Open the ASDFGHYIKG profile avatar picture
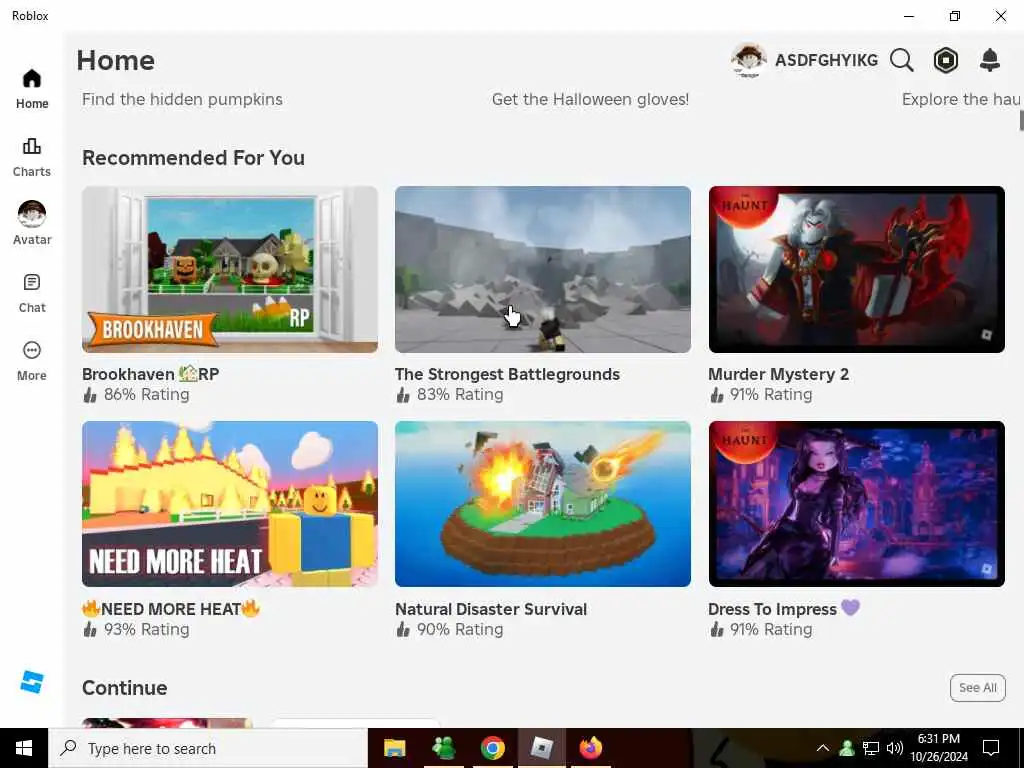The height and width of the screenshot is (768, 1024). click(x=748, y=60)
